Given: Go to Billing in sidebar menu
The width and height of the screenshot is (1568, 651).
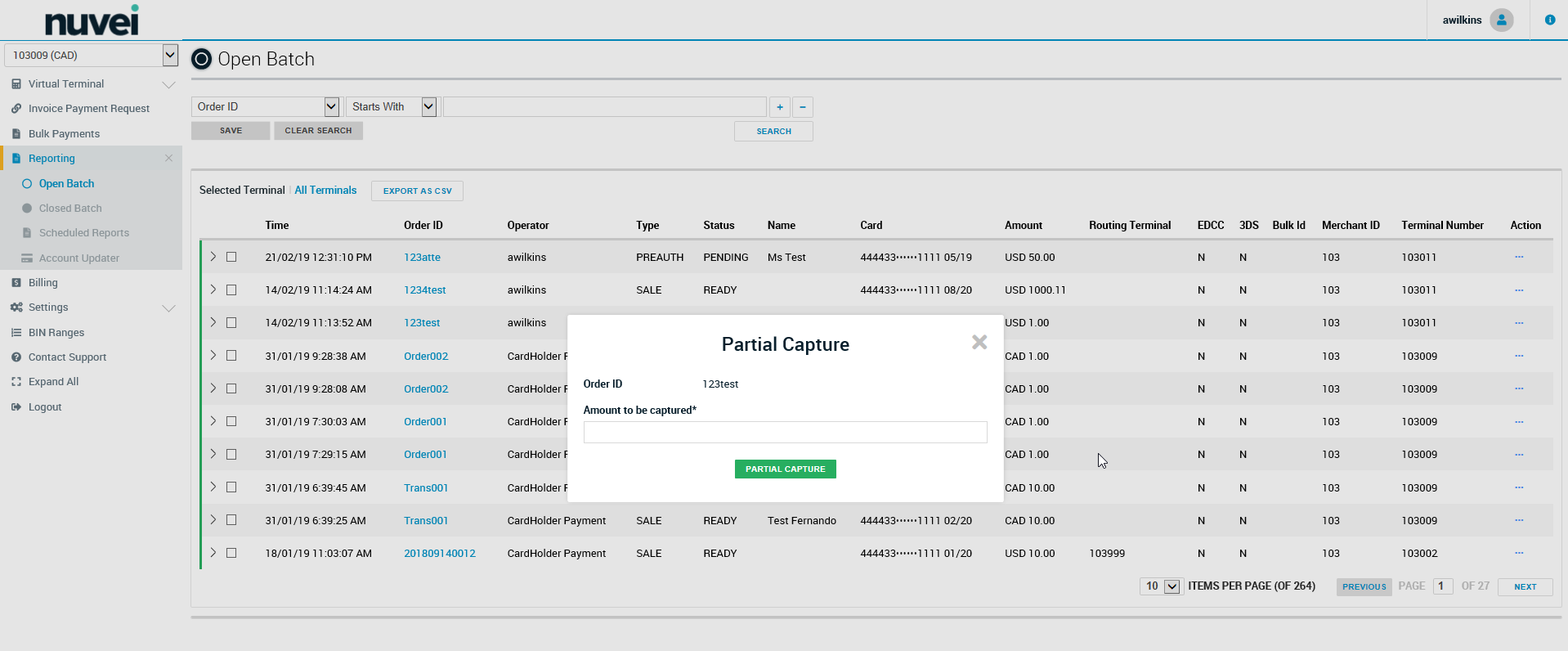Looking at the screenshot, I should click(43, 283).
